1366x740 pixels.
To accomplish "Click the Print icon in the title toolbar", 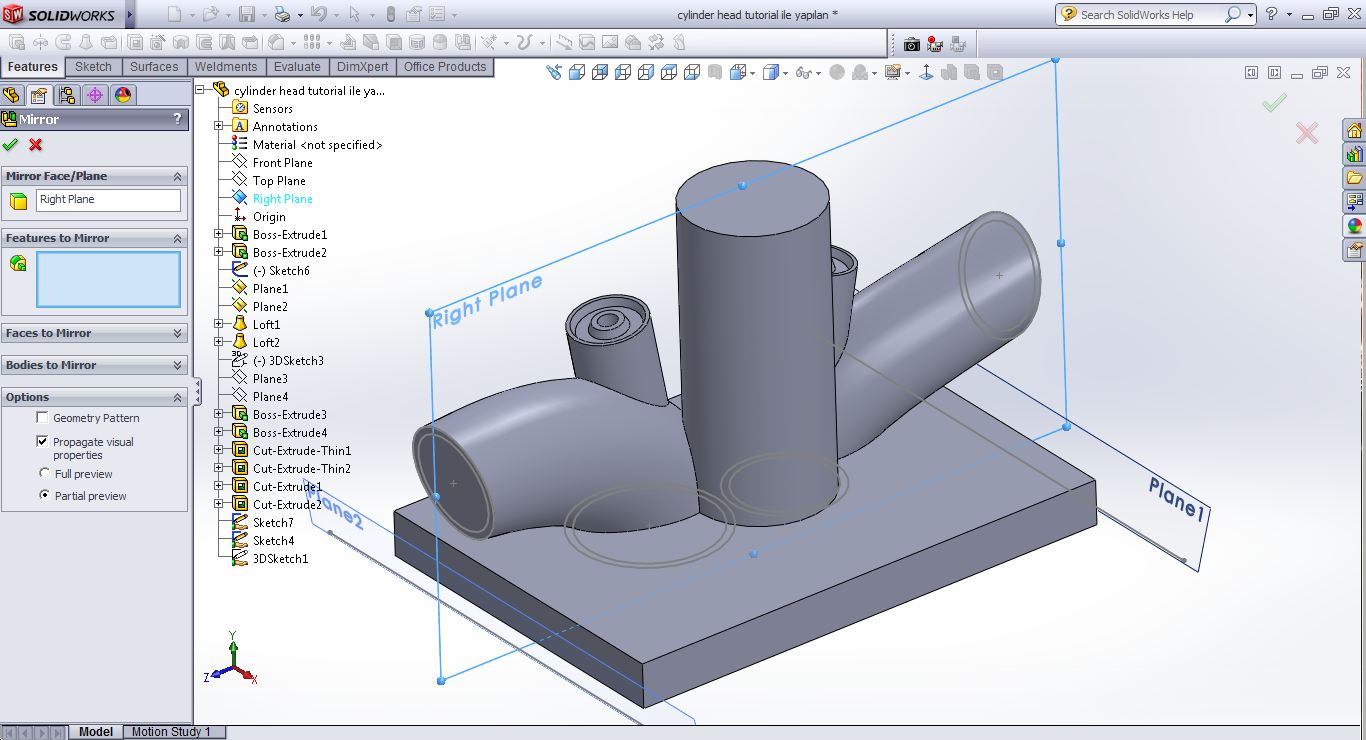I will coord(282,15).
